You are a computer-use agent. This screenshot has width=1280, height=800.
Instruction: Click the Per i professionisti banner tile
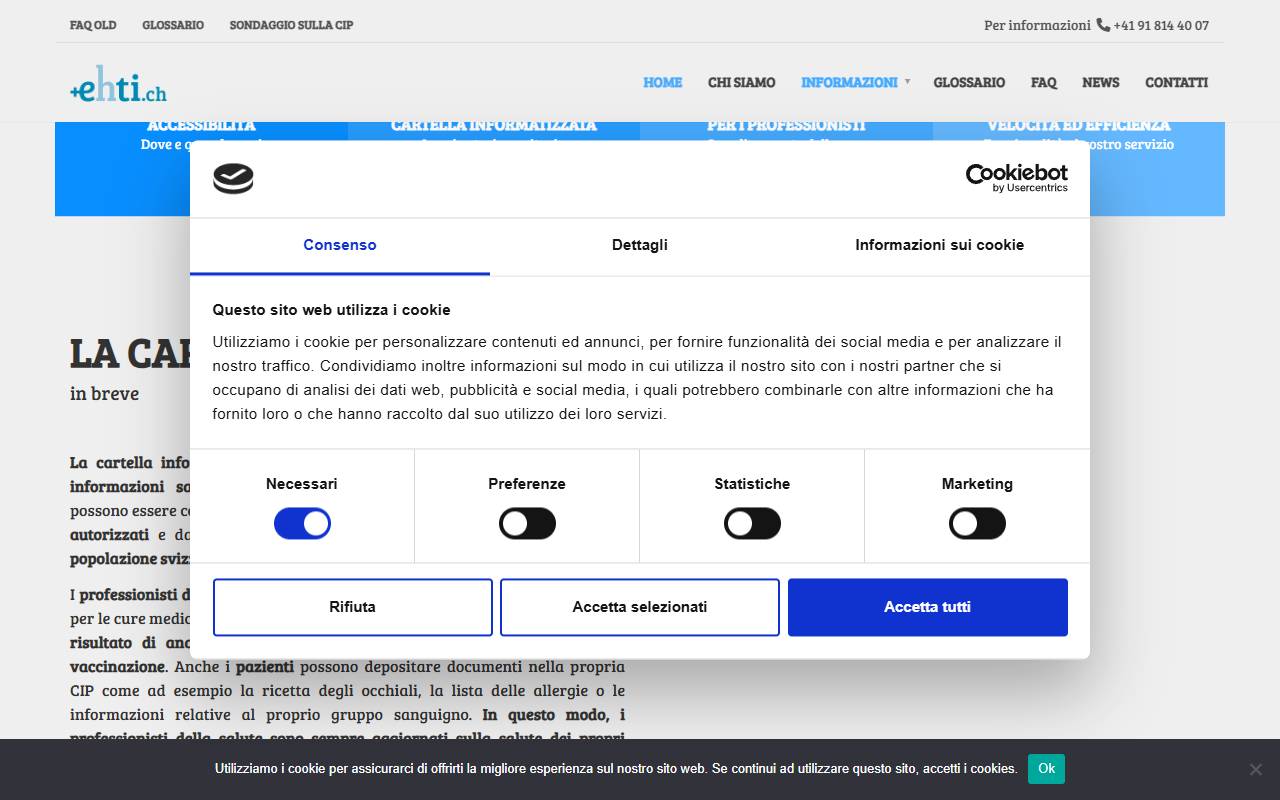click(786, 168)
